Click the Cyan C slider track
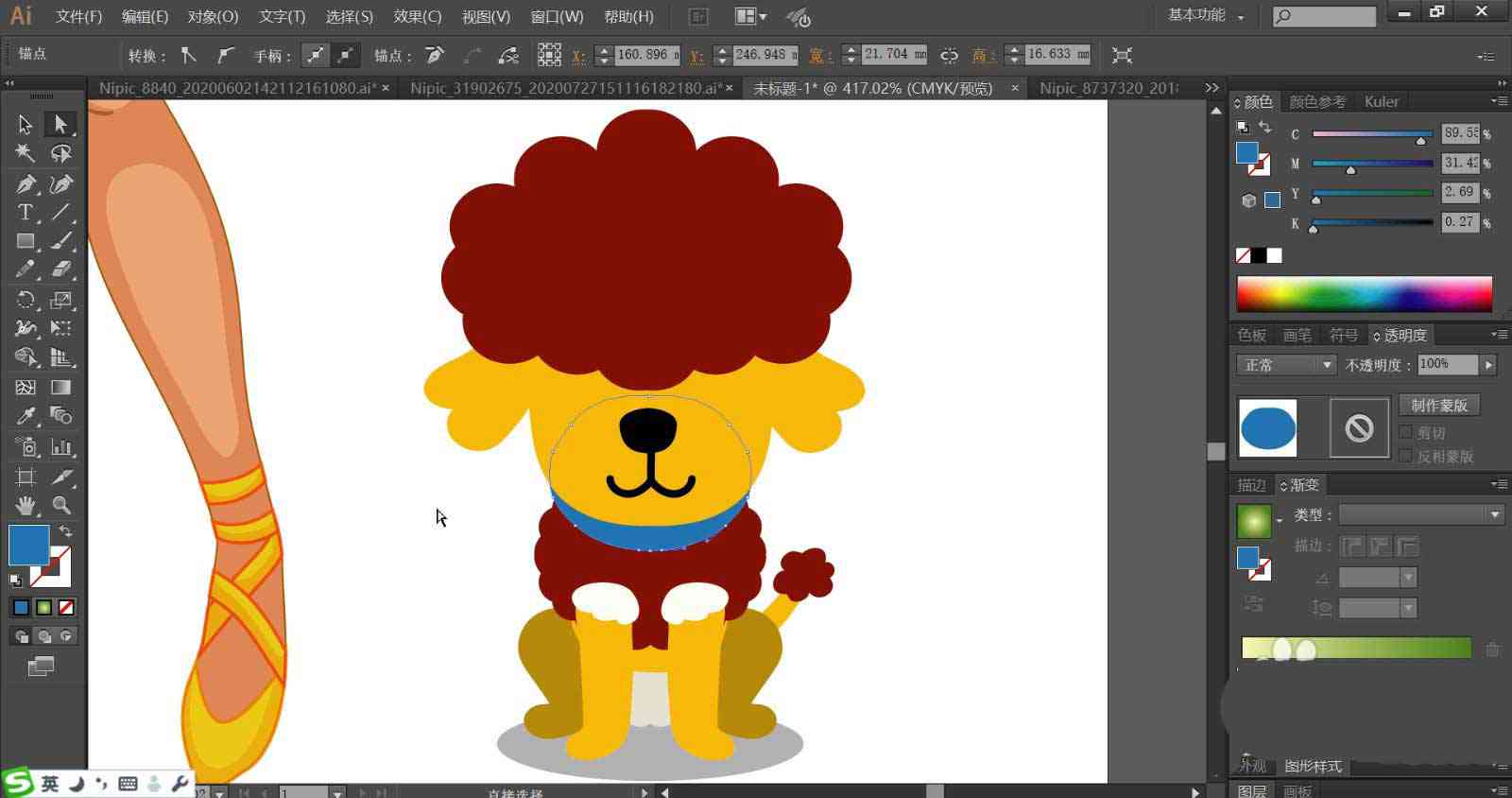Viewport: 1512px width, 798px height. pos(1372,134)
